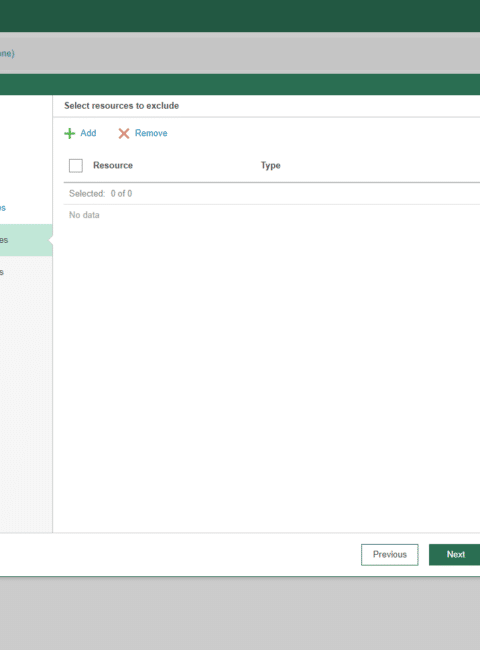Click the "Select resources to exclude" heading

[121, 106]
